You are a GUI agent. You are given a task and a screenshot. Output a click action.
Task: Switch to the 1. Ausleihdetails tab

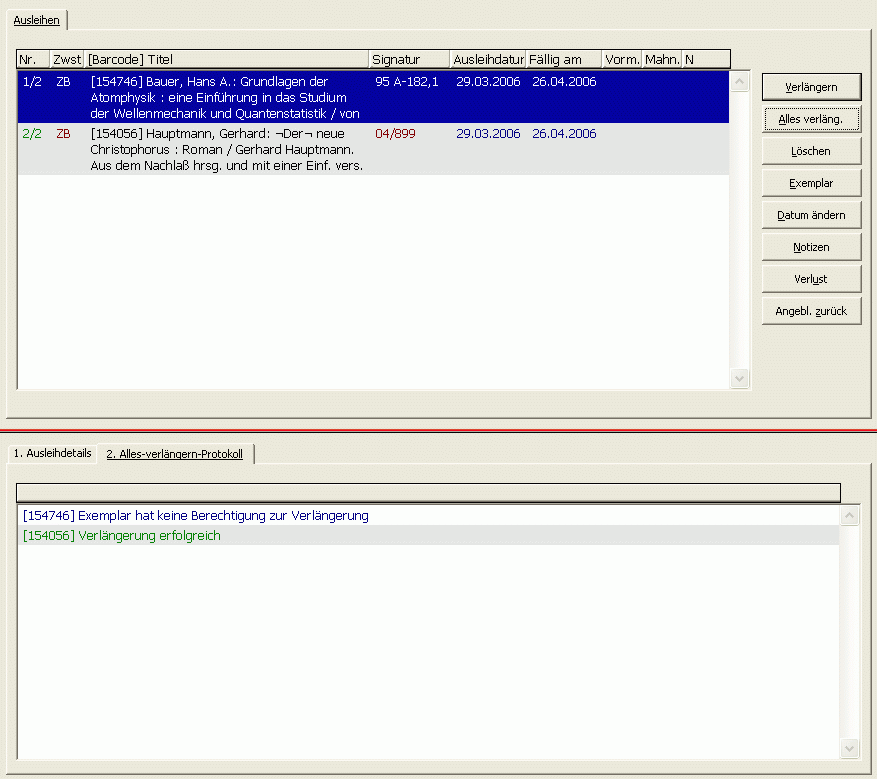[53, 453]
